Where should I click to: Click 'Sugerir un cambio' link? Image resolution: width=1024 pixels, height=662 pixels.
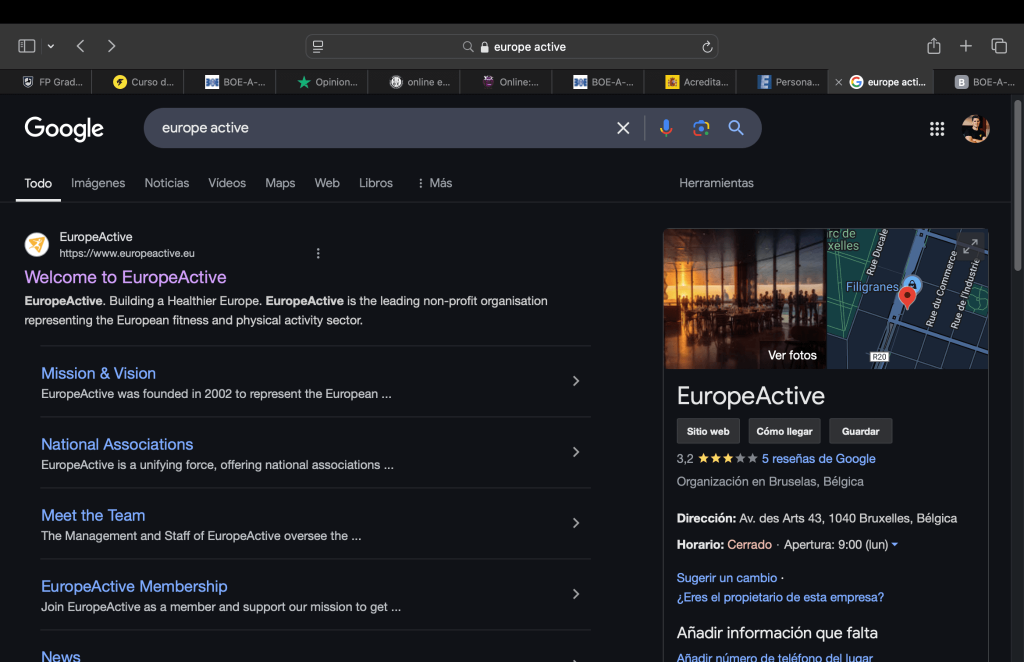(x=727, y=578)
